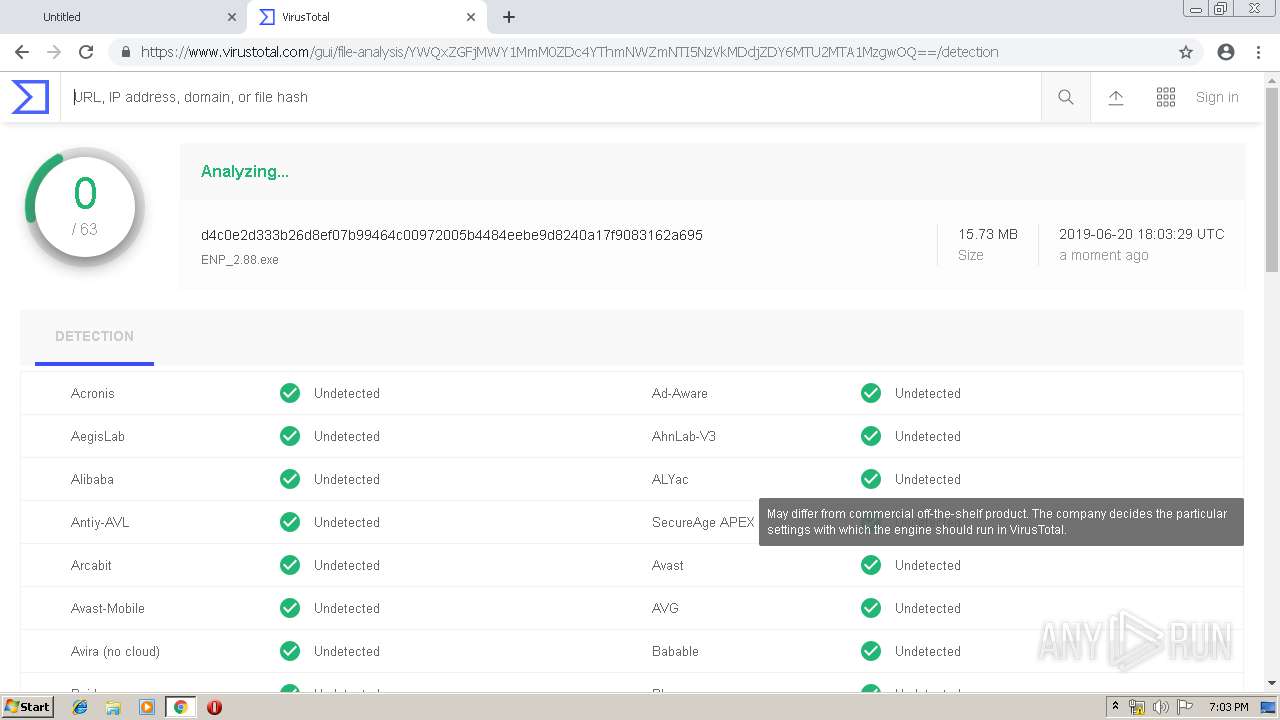Click the AhnLab-V3 engine name

(684, 437)
